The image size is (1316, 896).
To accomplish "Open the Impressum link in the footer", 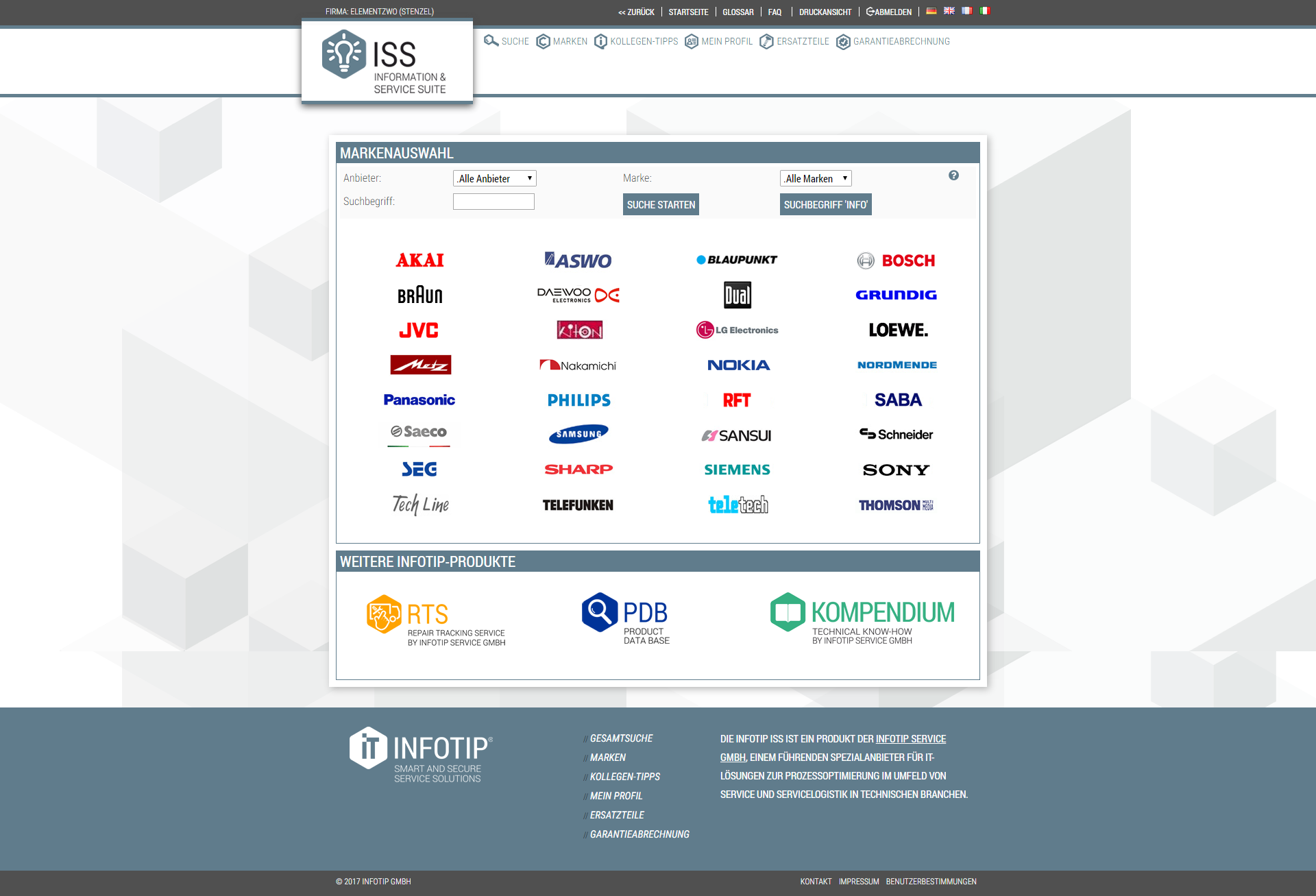I will coord(858,882).
